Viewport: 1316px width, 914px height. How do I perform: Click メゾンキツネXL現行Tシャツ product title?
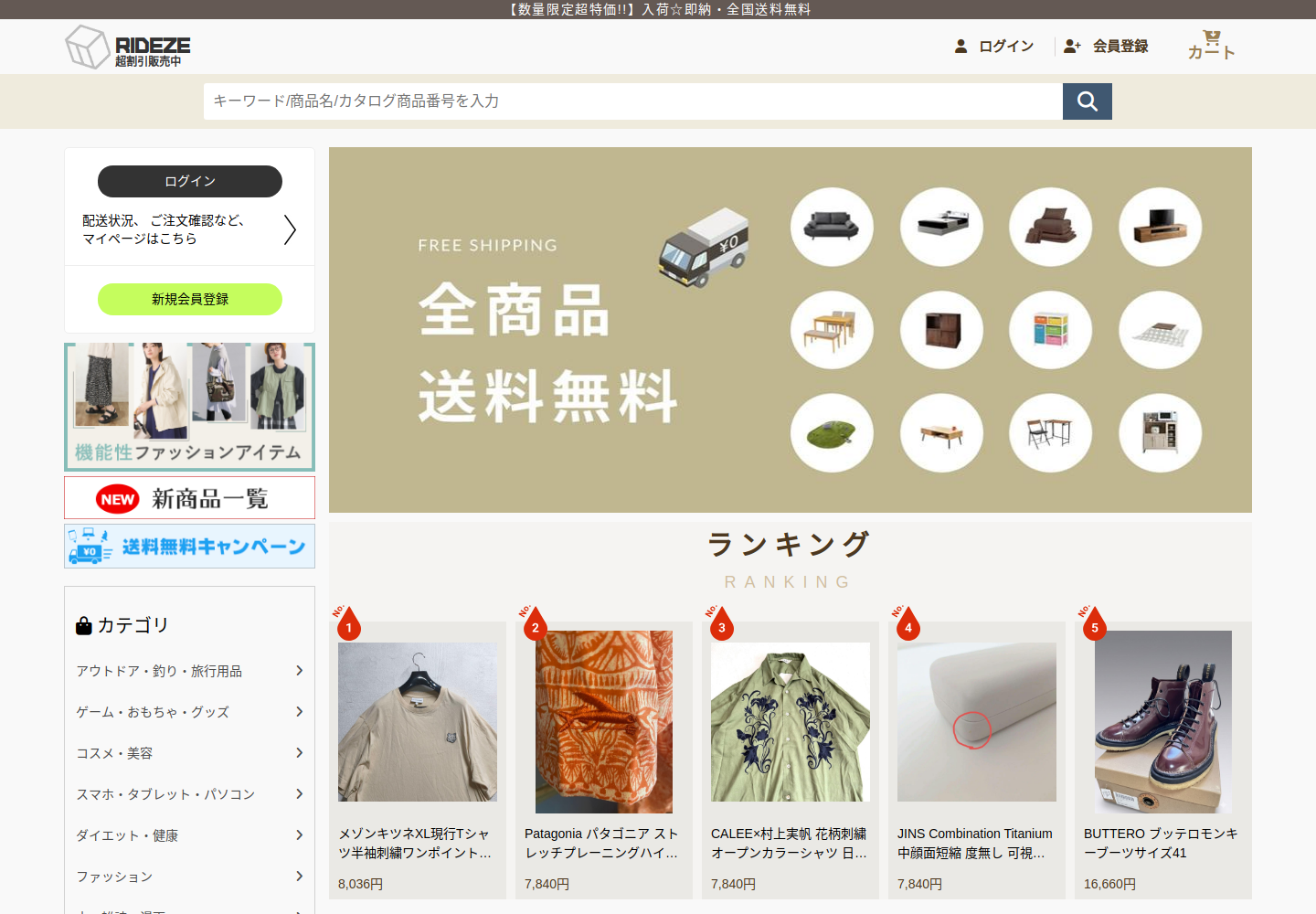415,843
